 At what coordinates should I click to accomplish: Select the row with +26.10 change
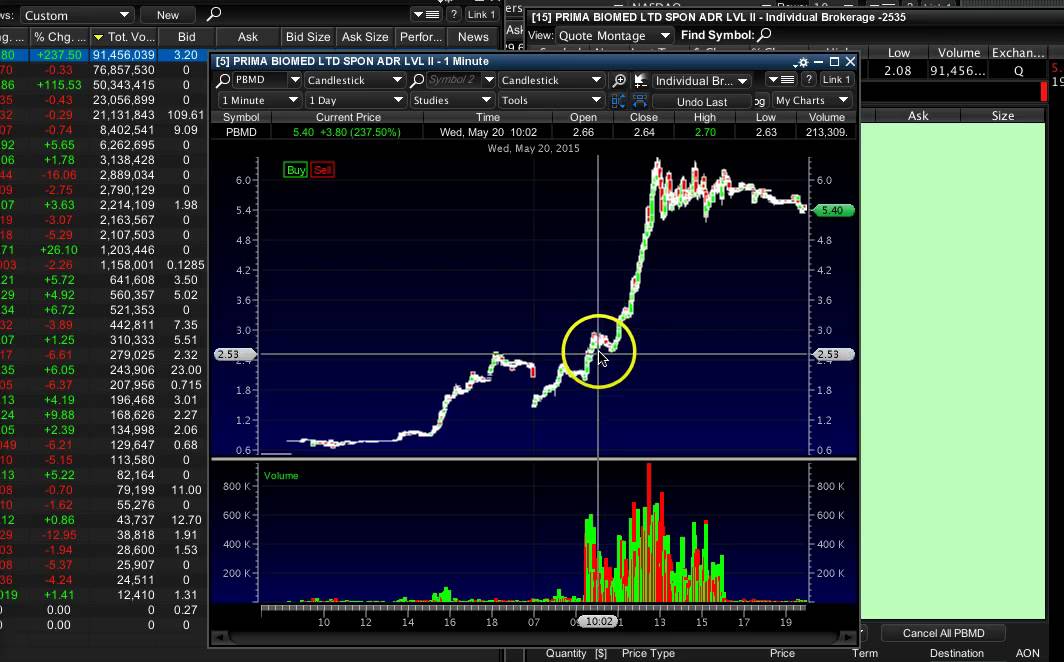tap(104, 250)
